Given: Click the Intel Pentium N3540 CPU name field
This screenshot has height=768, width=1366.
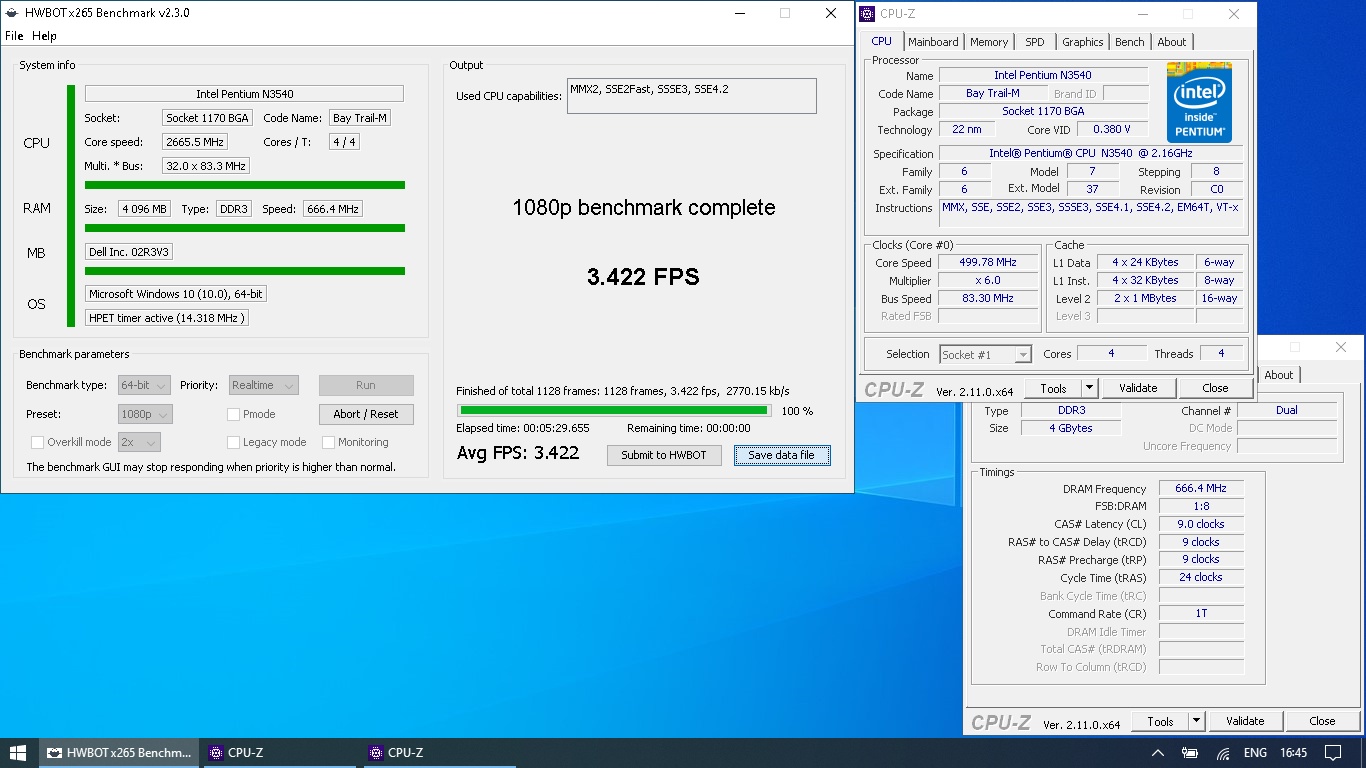Looking at the screenshot, I should pyautogui.click(x=244, y=94).
